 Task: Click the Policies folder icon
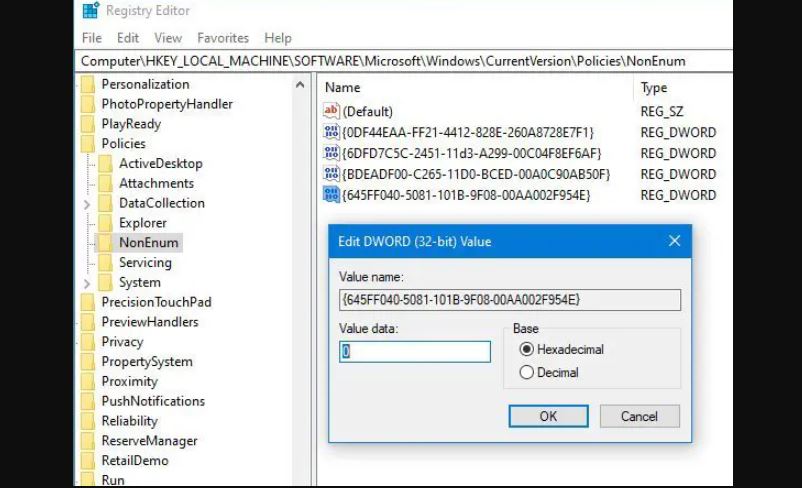click(88, 144)
